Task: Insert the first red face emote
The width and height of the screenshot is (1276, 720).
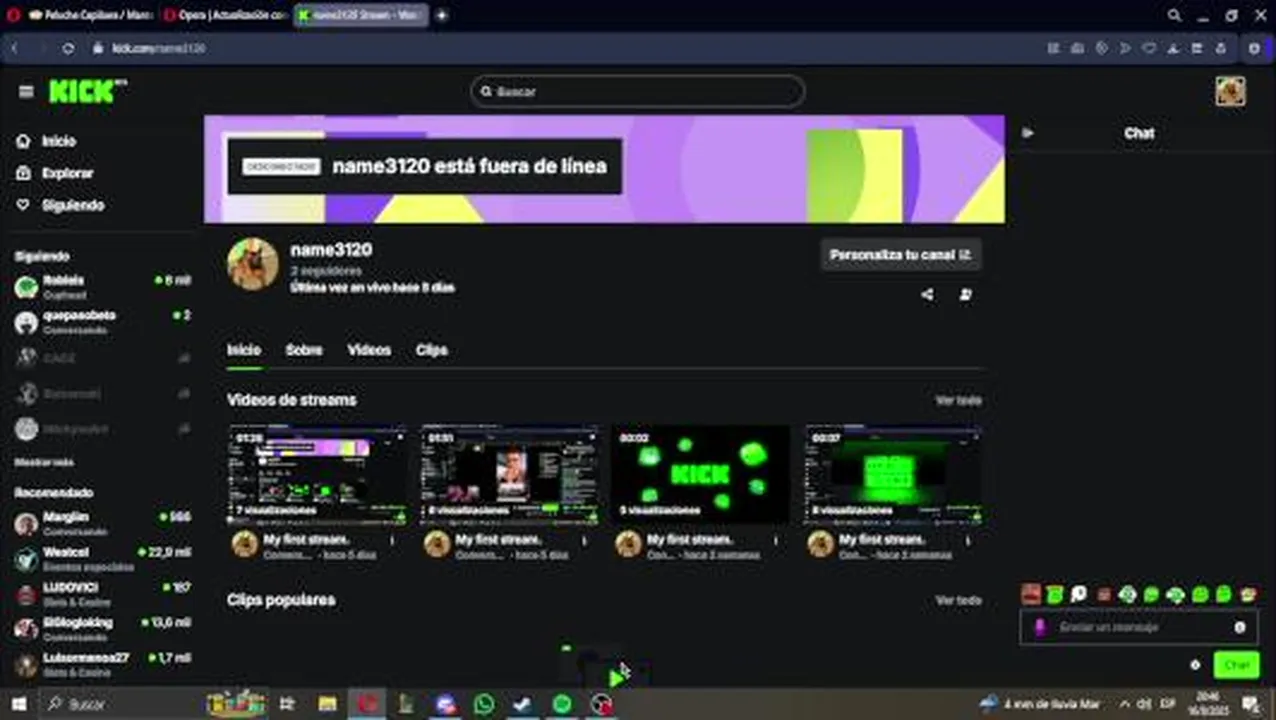Action: click(x=1031, y=594)
